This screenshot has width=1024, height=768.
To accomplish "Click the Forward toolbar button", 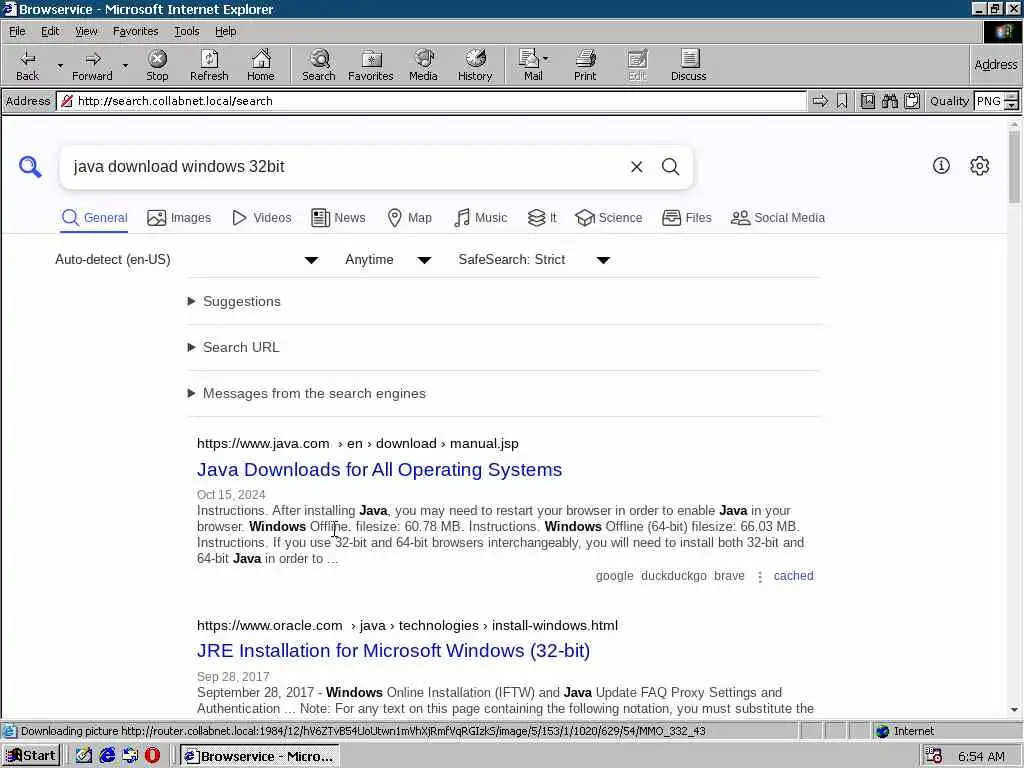I will tap(92, 65).
